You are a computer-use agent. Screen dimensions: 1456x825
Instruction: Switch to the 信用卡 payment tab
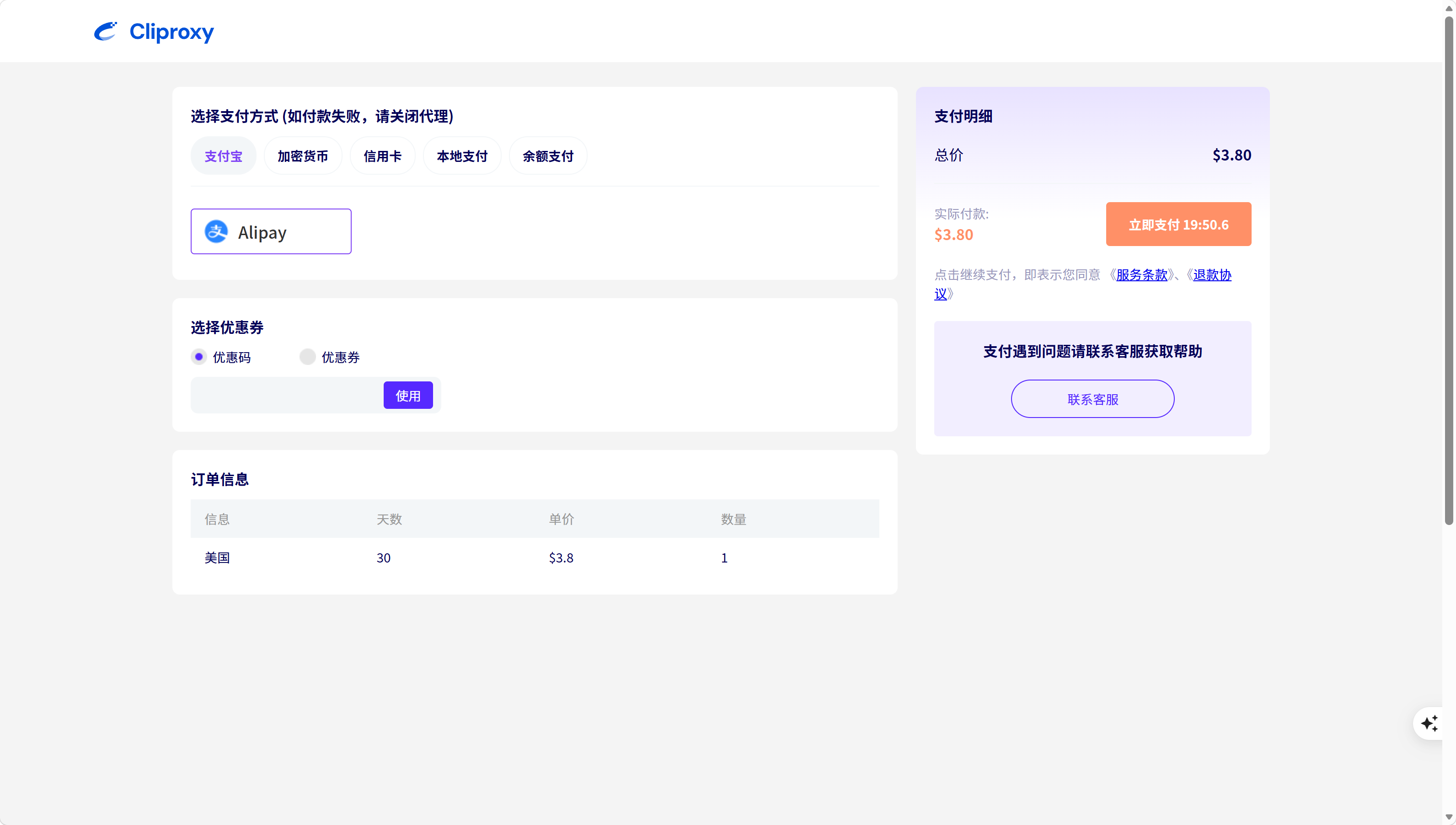click(382, 156)
